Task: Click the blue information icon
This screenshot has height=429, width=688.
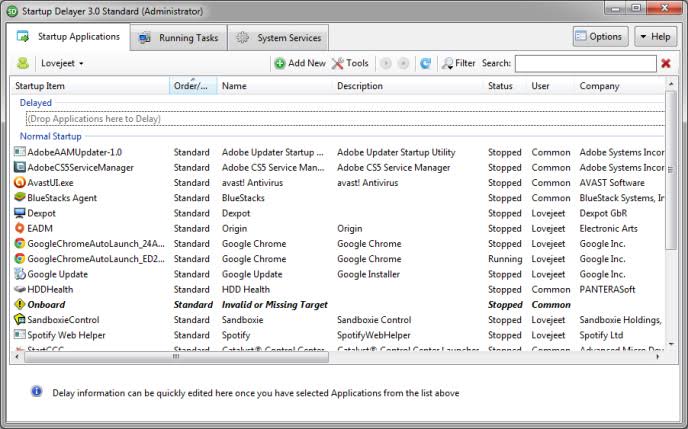Action: (x=36, y=391)
